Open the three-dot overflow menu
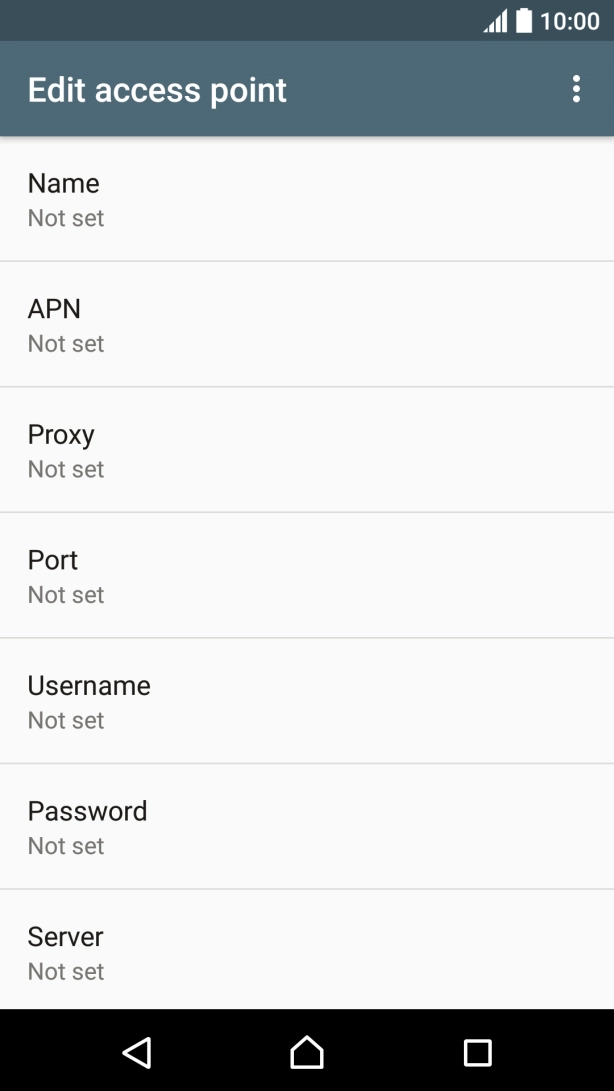This screenshot has width=614, height=1091. 576,89
